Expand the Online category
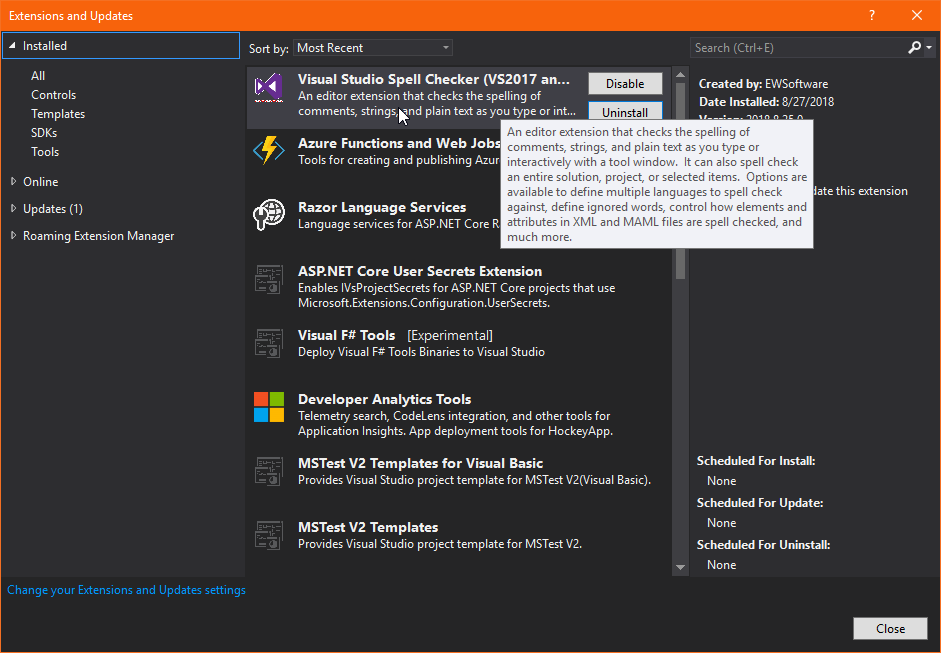 click(13, 181)
